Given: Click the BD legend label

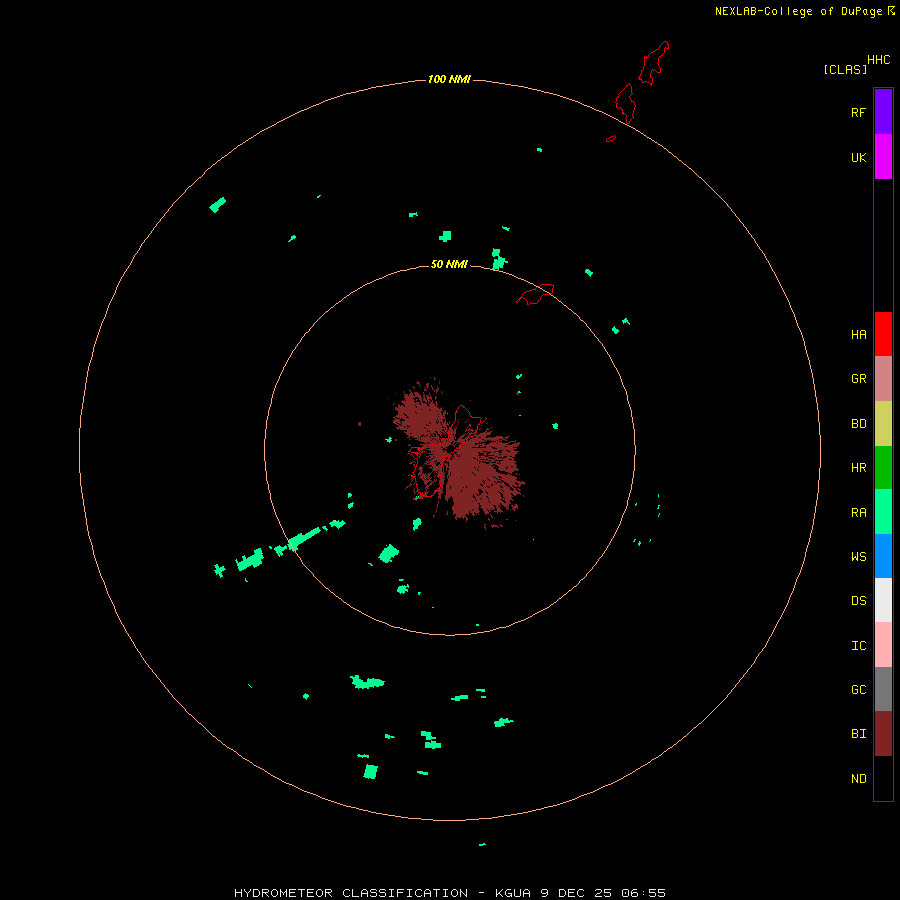Looking at the screenshot, I should (858, 424).
